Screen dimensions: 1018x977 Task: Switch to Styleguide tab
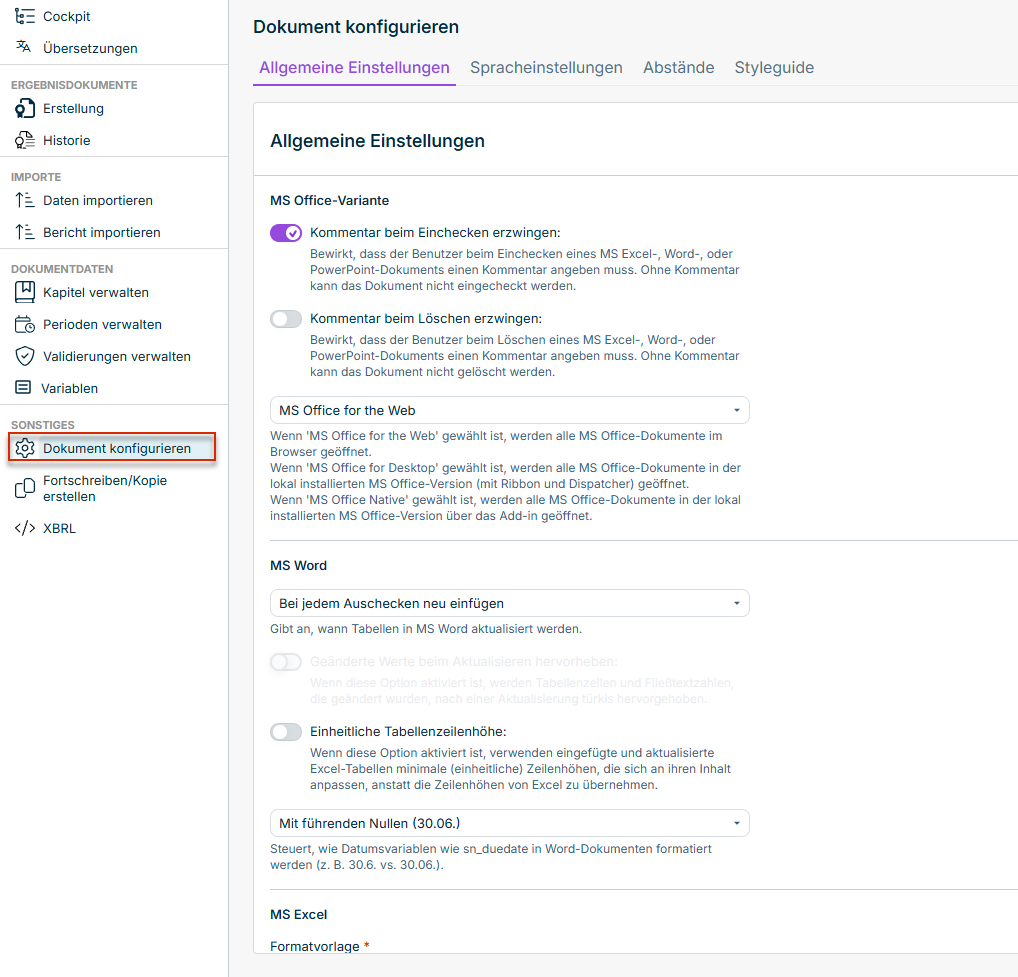(x=774, y=68)
